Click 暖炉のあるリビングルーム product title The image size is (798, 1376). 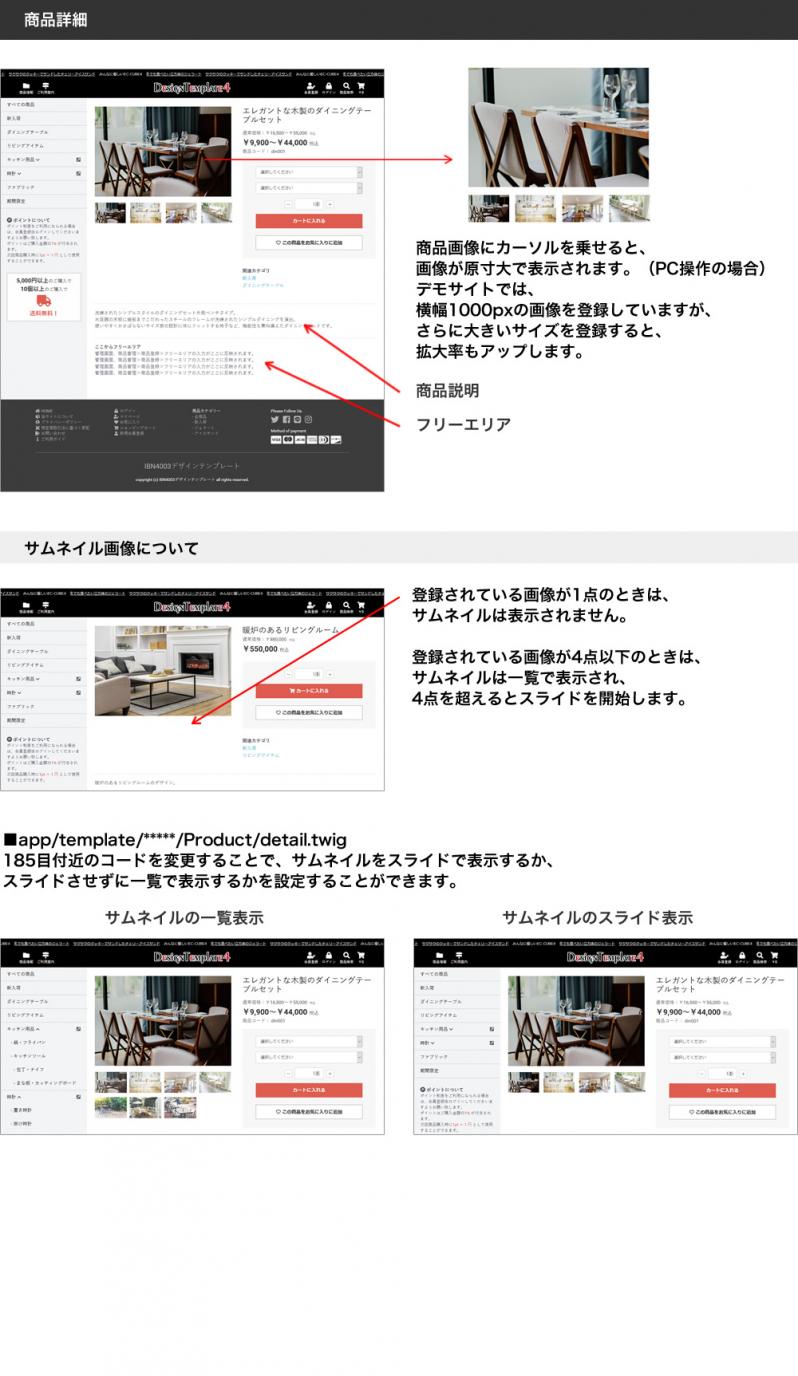[290, 631]
